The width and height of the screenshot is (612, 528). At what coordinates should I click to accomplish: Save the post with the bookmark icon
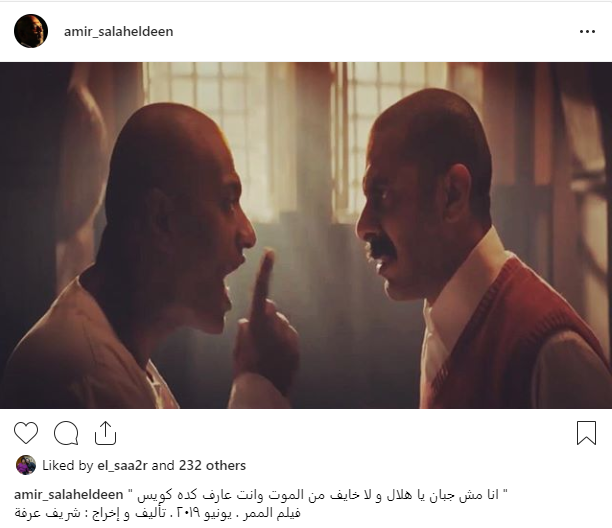(586, 433)
